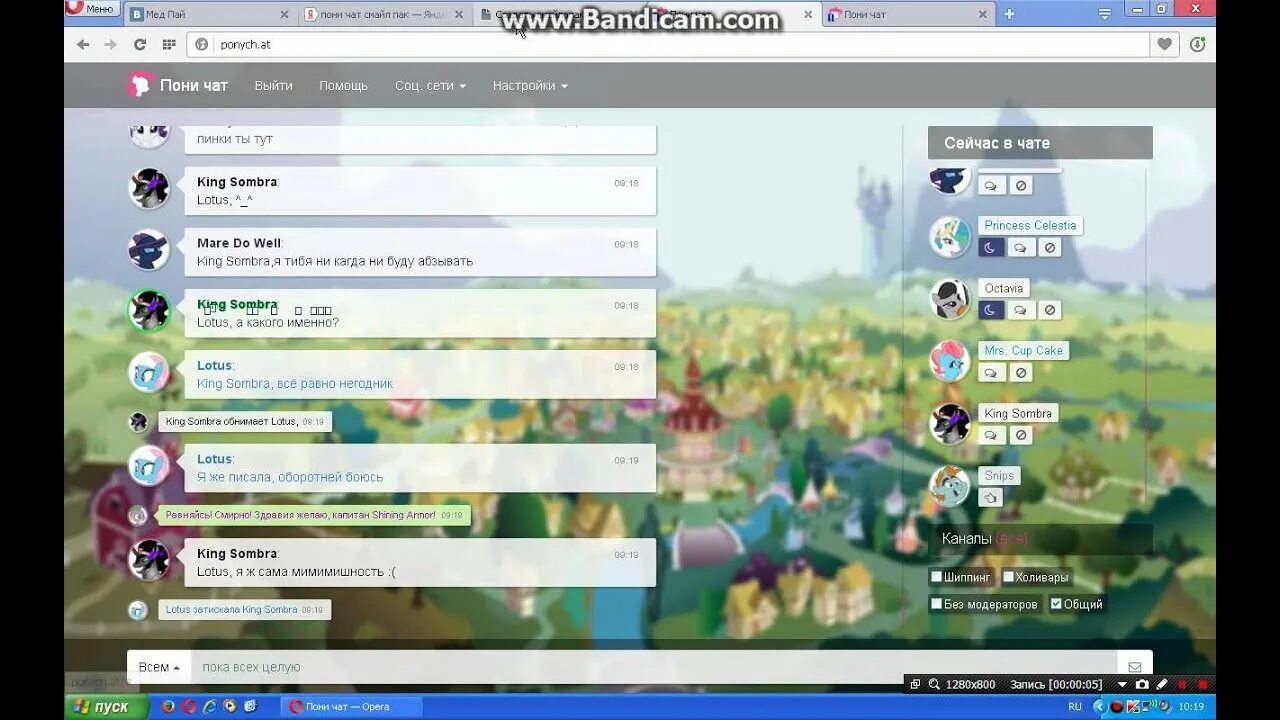1280x720 pixels.
Task: Start private chat with Mrs. Cup Cake
Action: [991, 373]
